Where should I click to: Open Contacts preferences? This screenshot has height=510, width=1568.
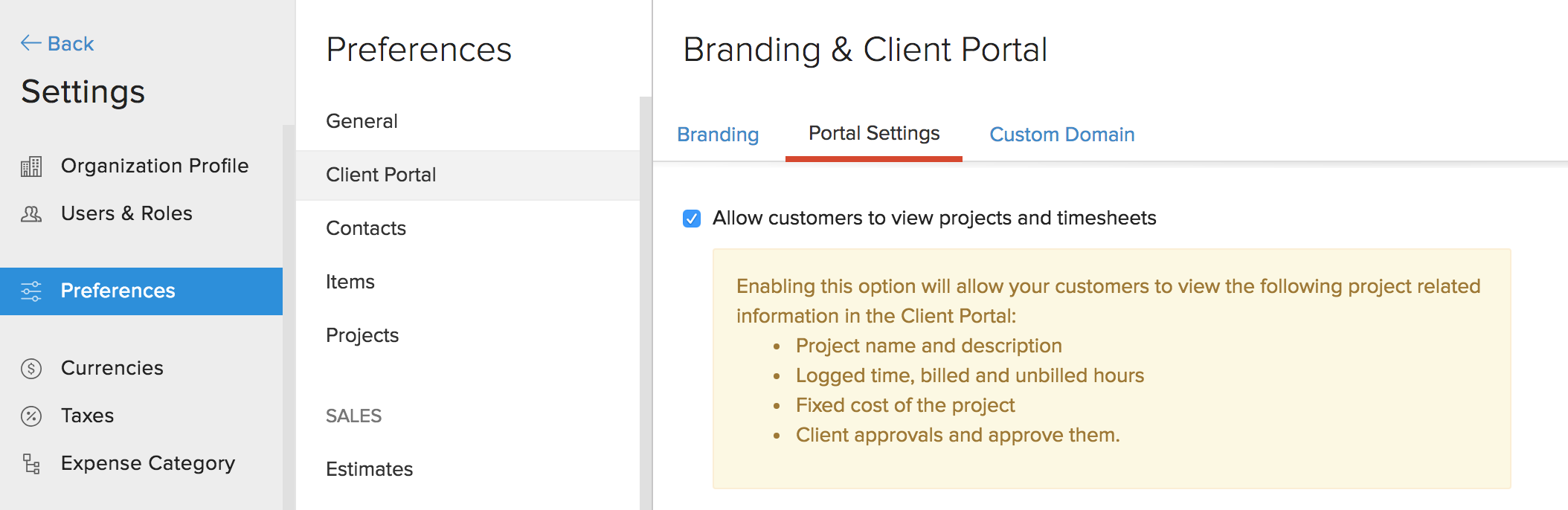click(366, 228)
